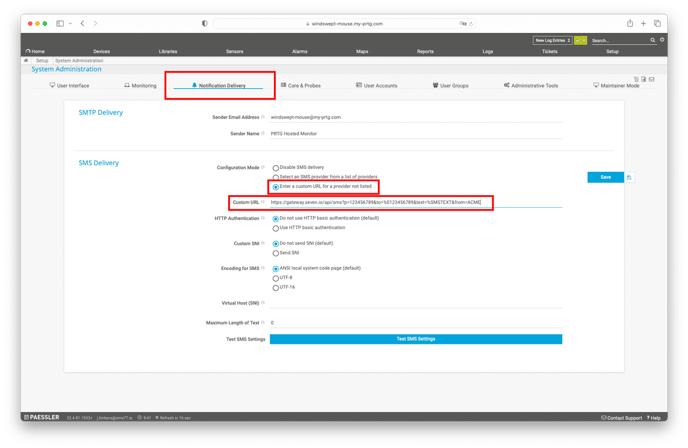Click the search magnifier icon
The width and height of the screenshot is (688, 448).
653,41
